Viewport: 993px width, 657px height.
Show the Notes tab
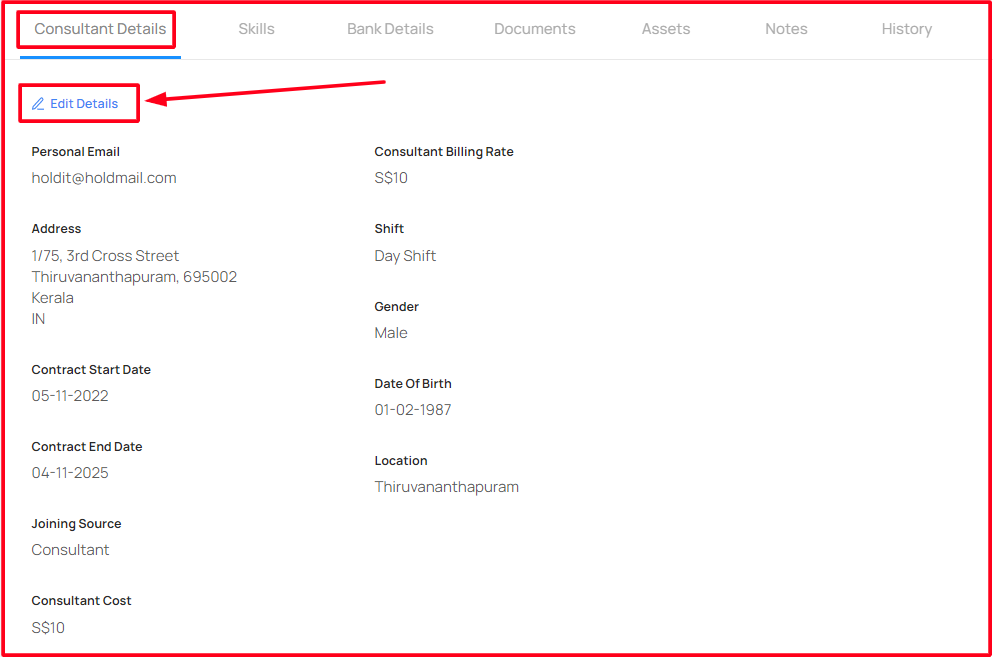[786, 29]
